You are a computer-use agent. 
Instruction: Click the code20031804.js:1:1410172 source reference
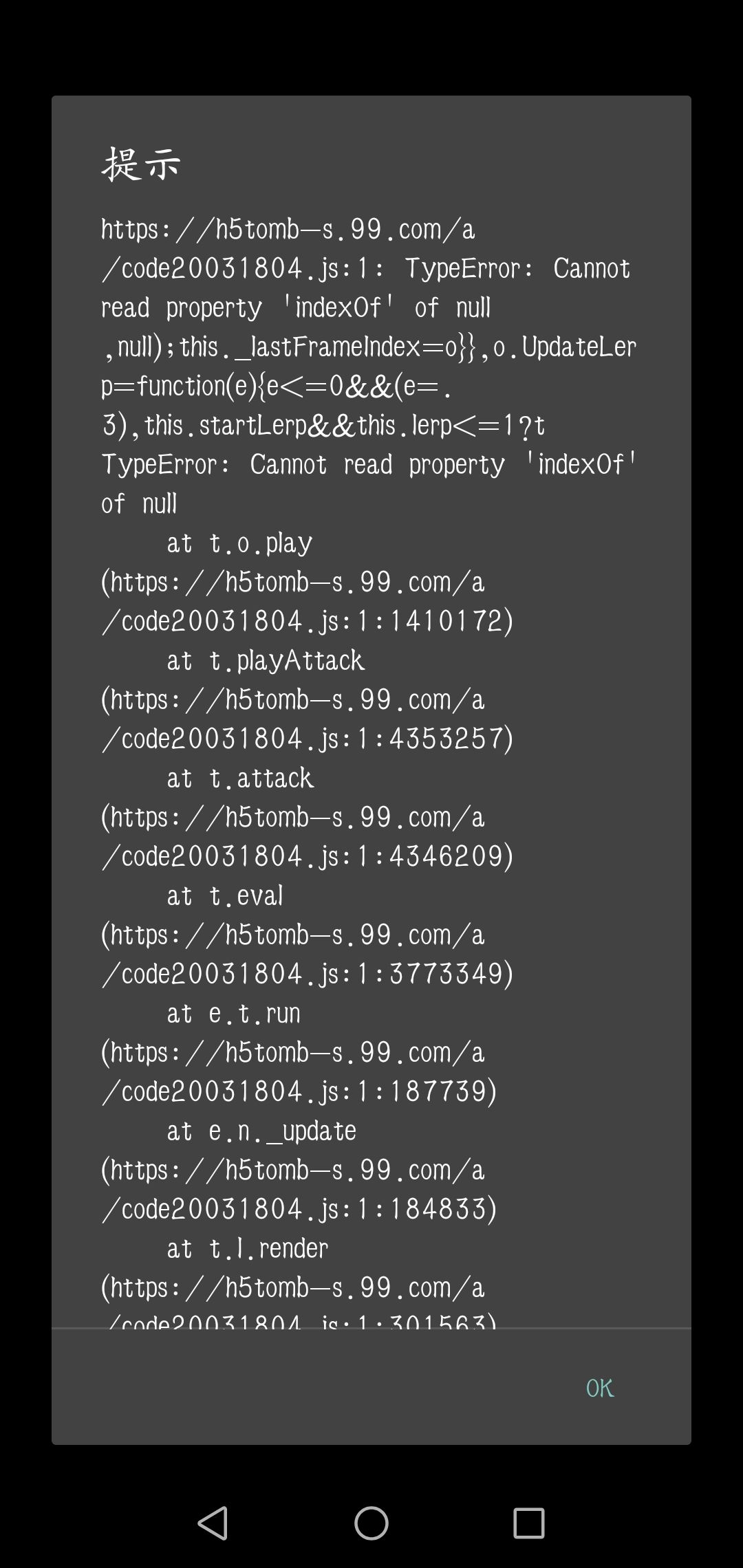pyautogui.click(x=308, y=622)
